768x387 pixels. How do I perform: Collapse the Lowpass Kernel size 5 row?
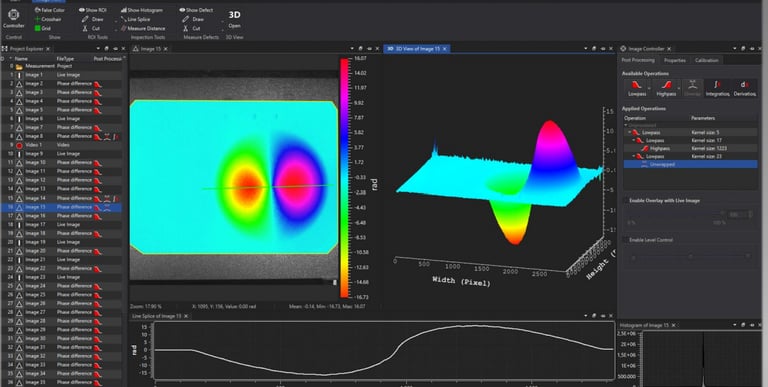tap(629, 132)
